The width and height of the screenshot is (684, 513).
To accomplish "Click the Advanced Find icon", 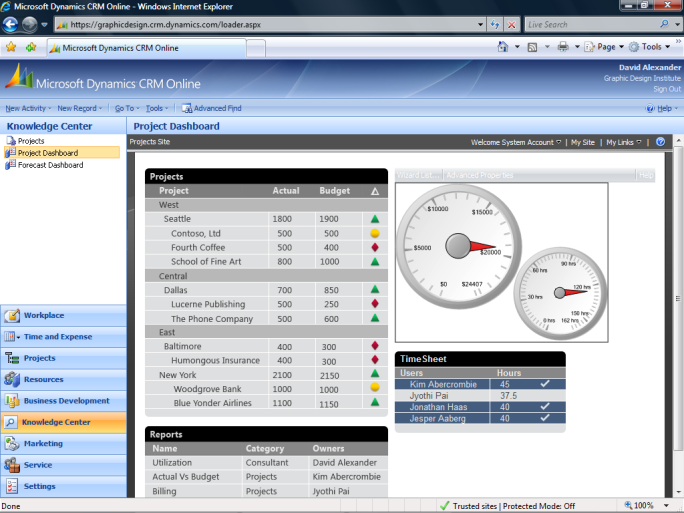I will [x=186, y=108].
